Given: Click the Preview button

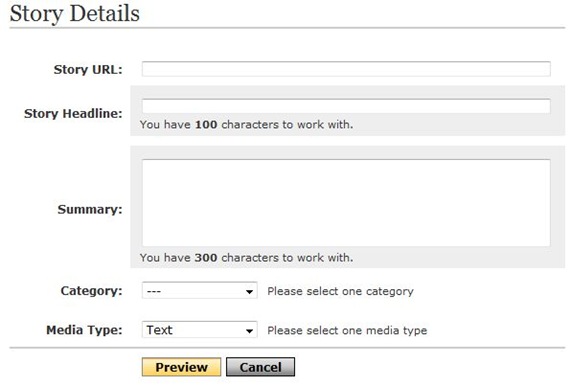Looking at the screenshot, I should tap(181, 367).
